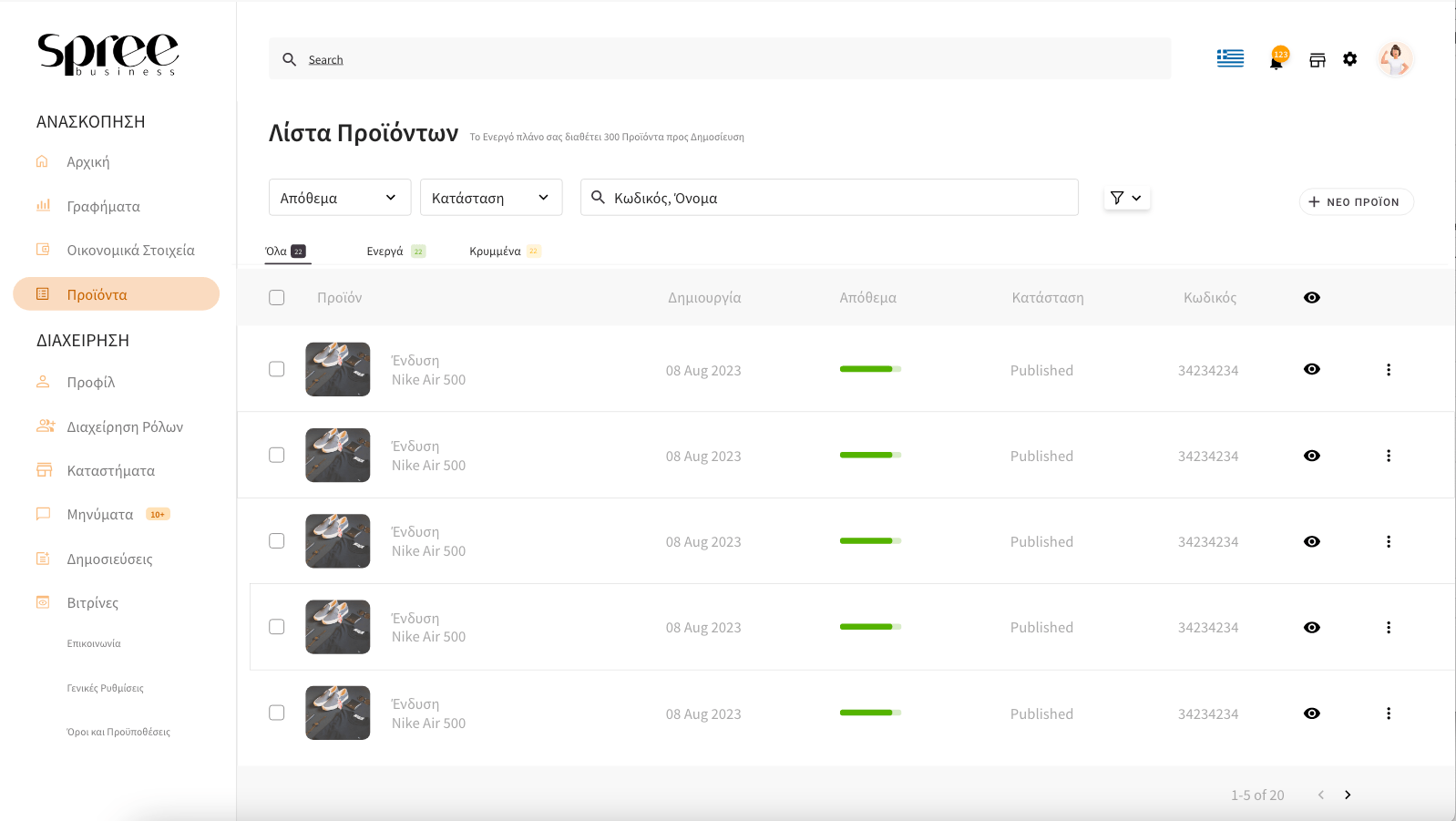Check the second product row checkbox
The image size is (1456, 821).
point(277,456)
